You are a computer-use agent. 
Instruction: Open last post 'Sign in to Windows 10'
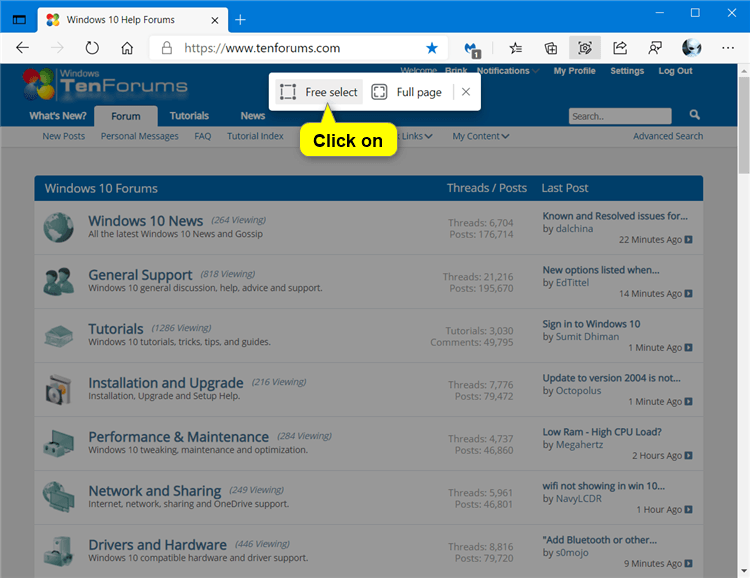click(591, 324)
